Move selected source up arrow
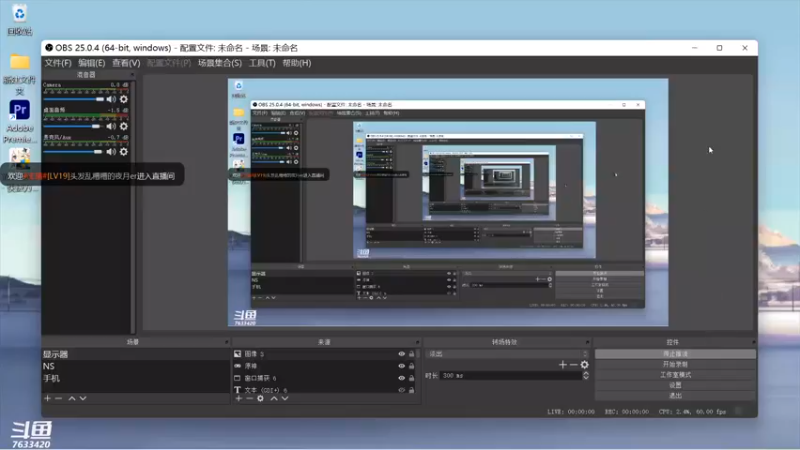This screenshot has height=450, width=800. 274,398
